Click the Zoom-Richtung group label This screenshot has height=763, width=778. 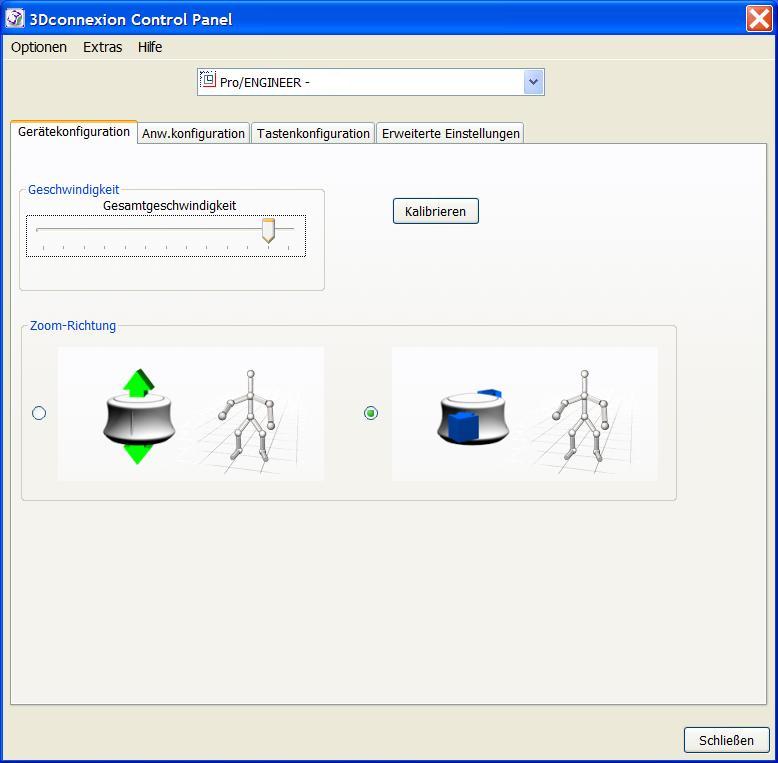point(73,326)
